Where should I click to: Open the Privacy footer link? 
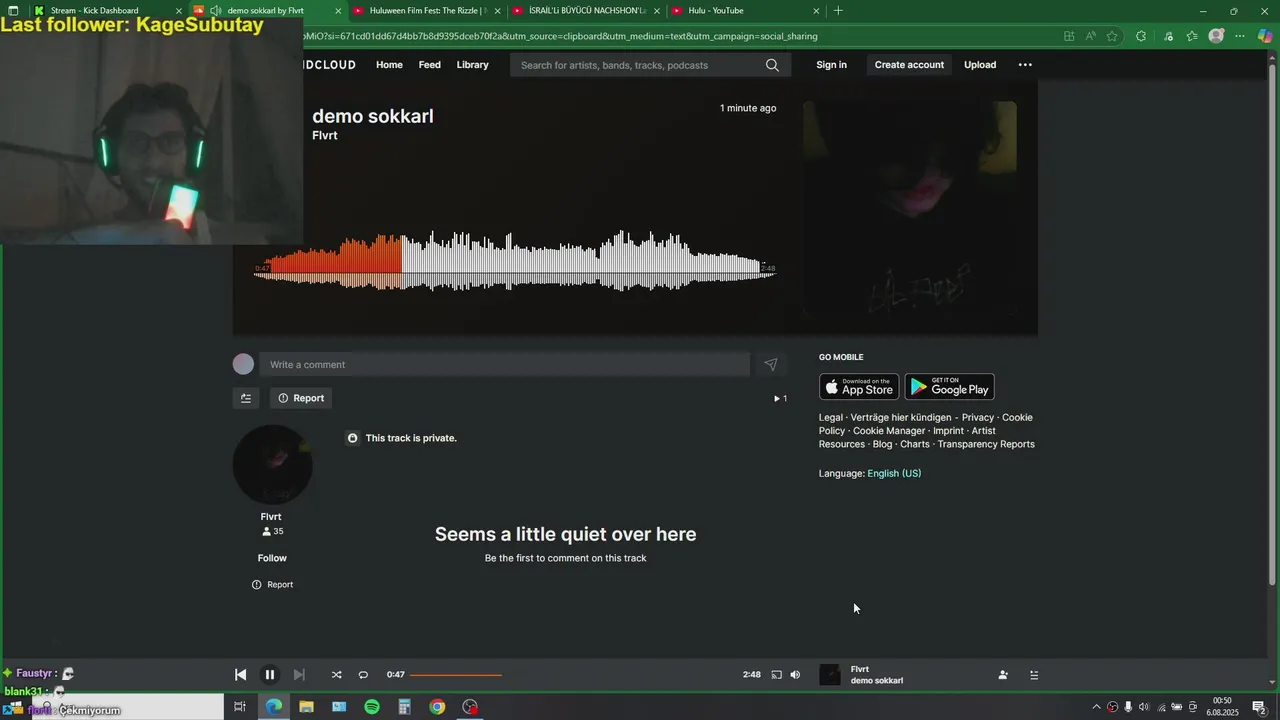point(978,418)
